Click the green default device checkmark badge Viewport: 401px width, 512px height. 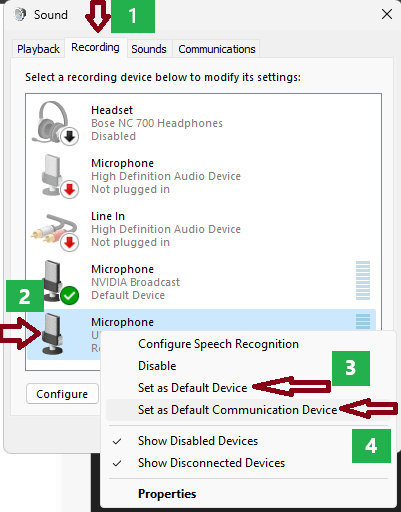(70, 295)
